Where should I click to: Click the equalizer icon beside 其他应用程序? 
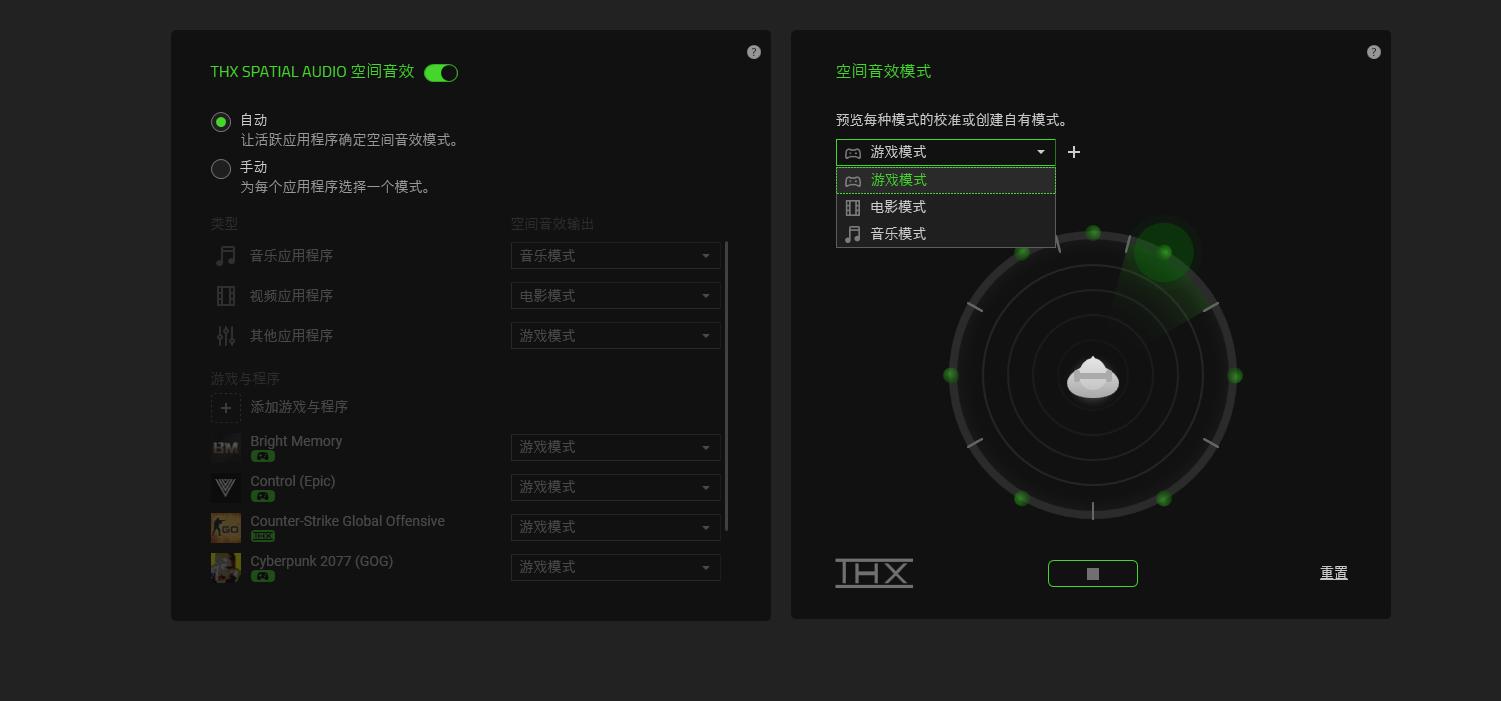[x=225, y=336]
